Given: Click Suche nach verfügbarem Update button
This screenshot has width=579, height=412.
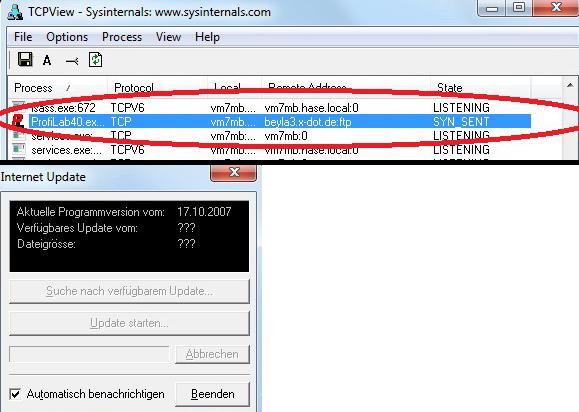Looking at the screenshot, I should 129,291.
